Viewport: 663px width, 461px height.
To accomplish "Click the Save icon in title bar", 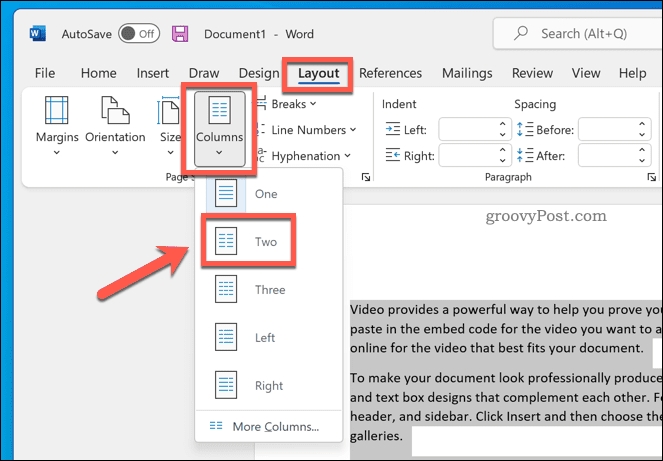I will pos(181,33).
